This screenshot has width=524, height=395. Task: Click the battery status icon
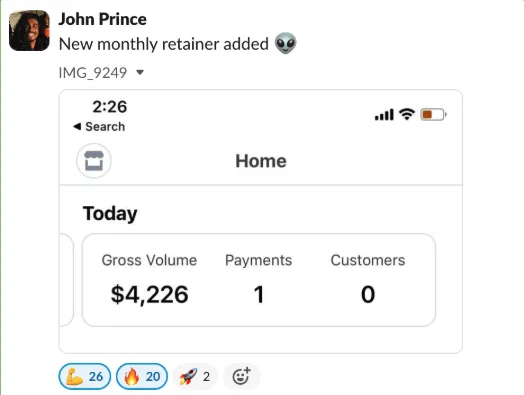433,115
